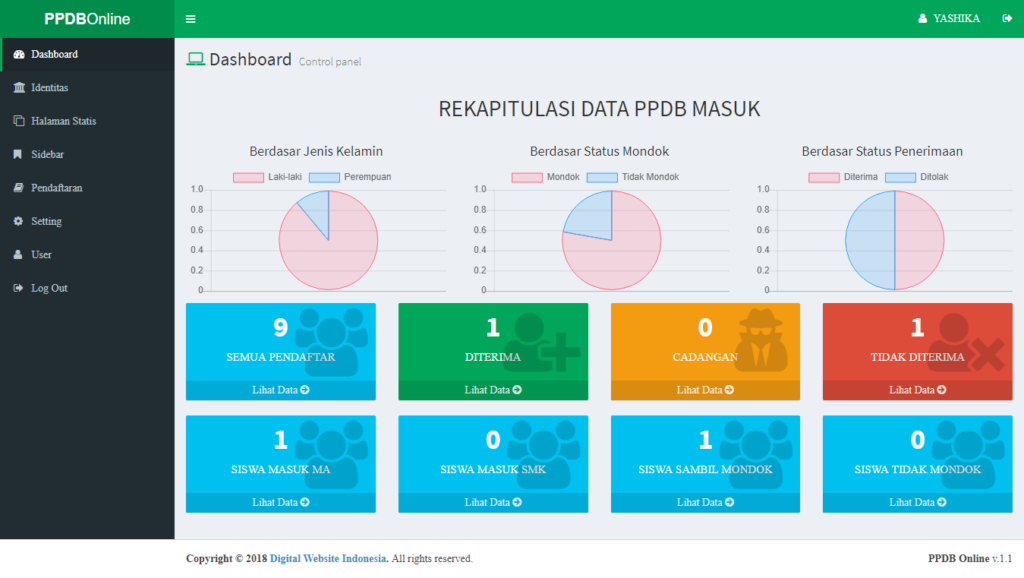Open the Pendaftaran menu entry
This screenshot has width=1024, height=578.
click(58, 187)
